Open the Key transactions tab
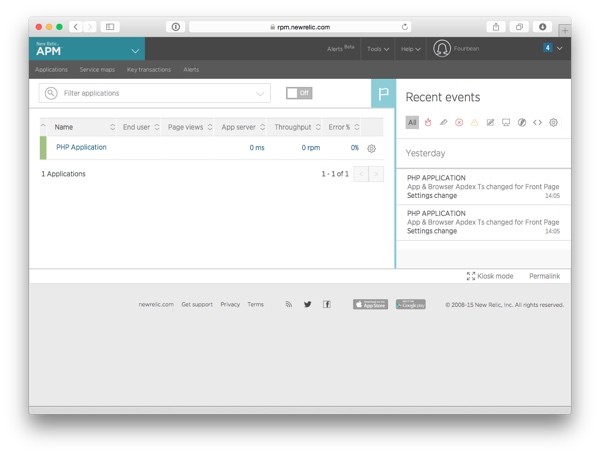600x456 pixels. click(149, 70)
